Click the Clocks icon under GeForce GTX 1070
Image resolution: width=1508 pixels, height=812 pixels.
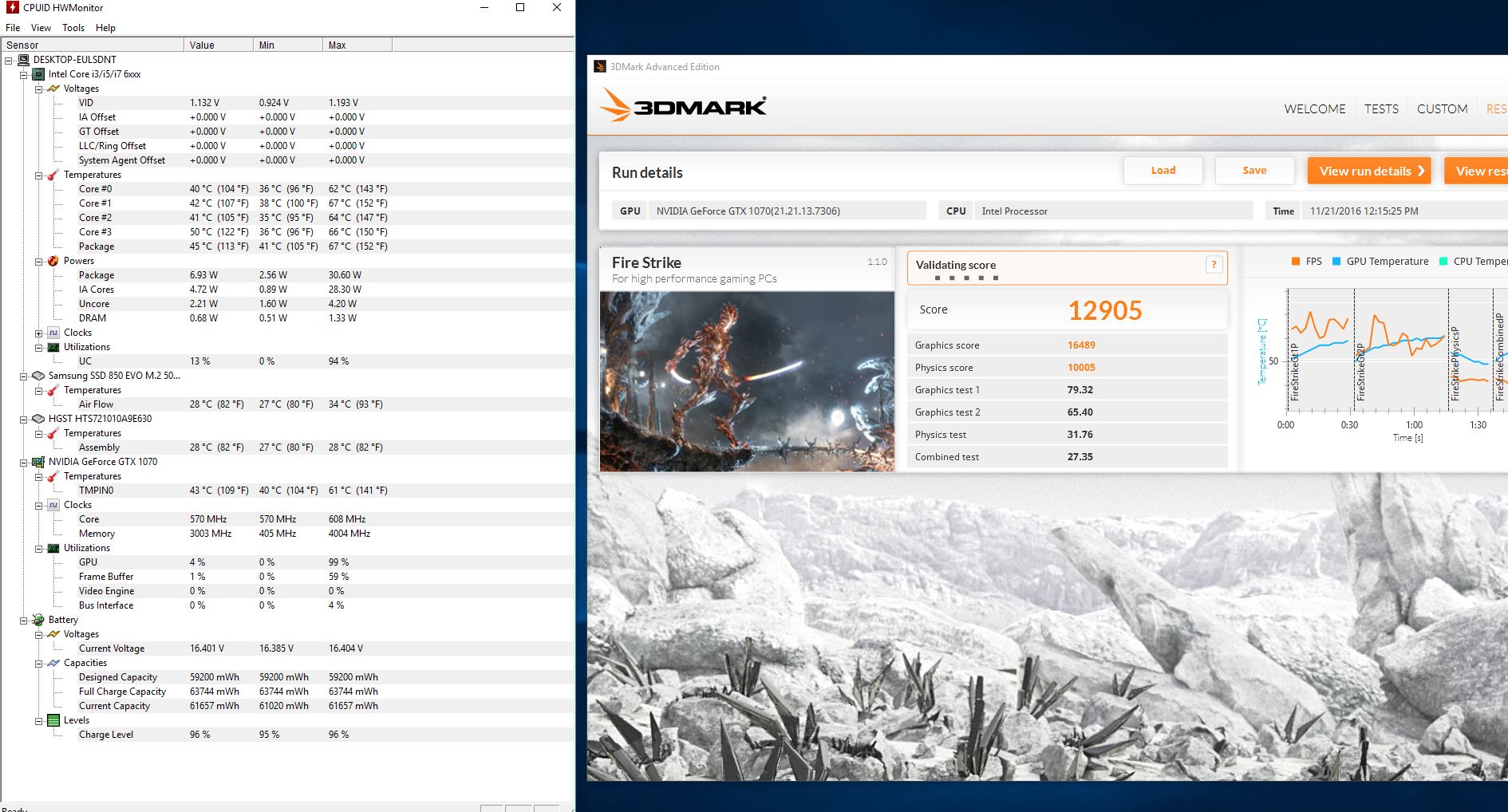[53, 505]
